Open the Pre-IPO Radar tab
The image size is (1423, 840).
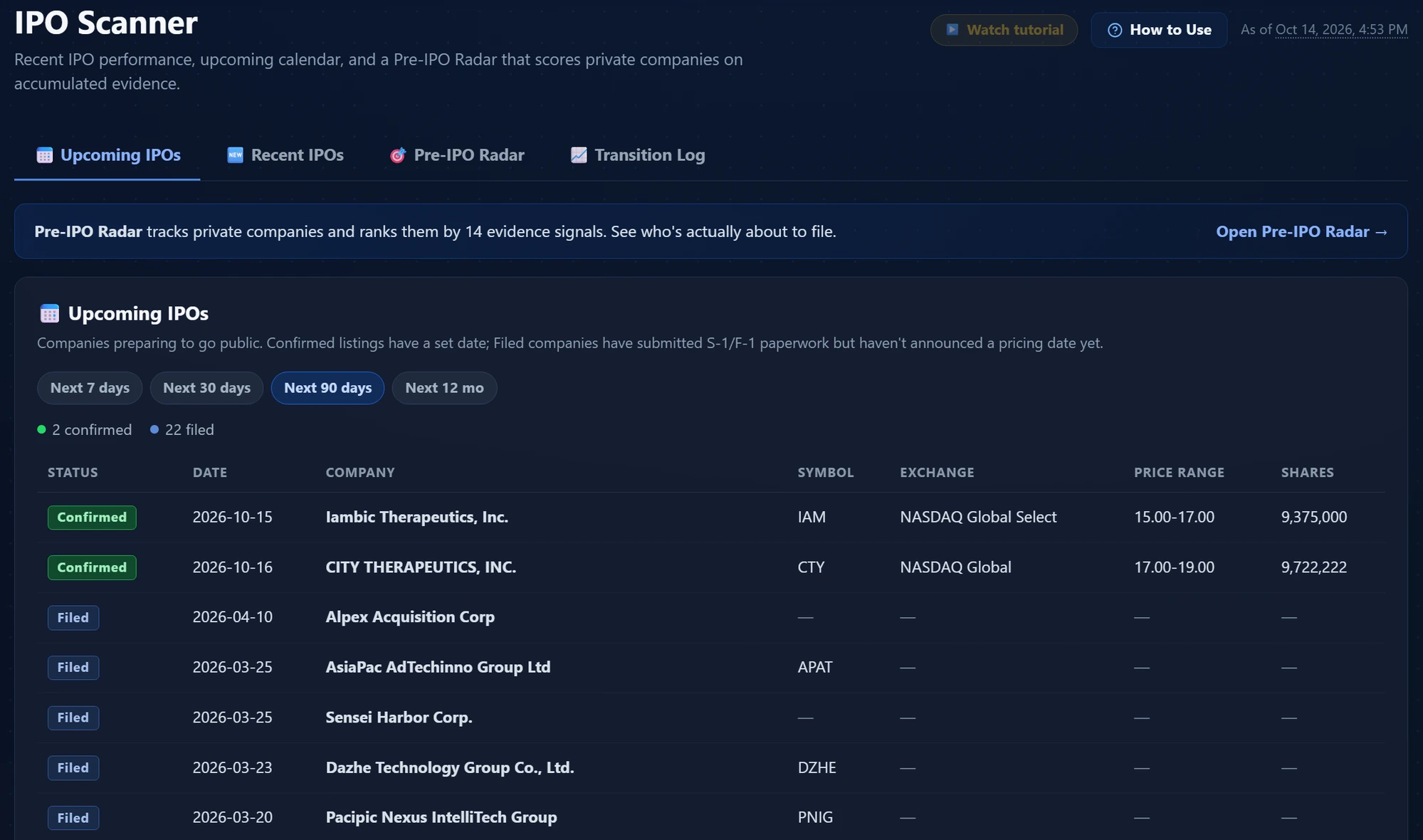[457, 155]
